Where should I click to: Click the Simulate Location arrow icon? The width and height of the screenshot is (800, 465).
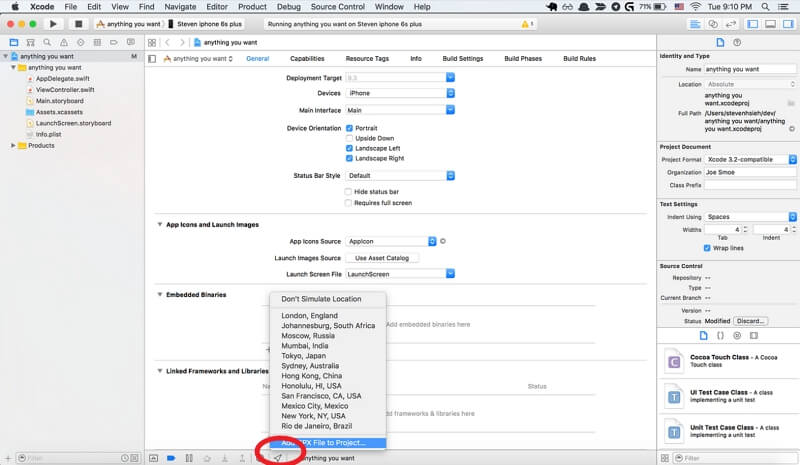[278, 458]
